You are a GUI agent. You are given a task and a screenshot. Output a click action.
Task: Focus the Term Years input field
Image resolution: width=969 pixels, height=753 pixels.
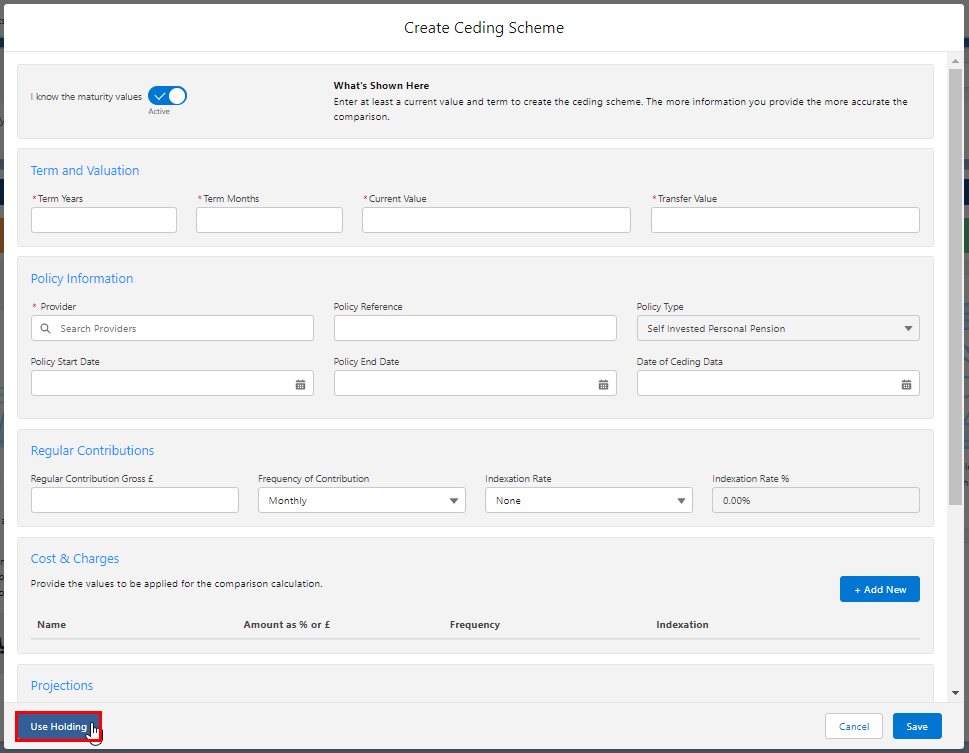(x=104, y=220)
